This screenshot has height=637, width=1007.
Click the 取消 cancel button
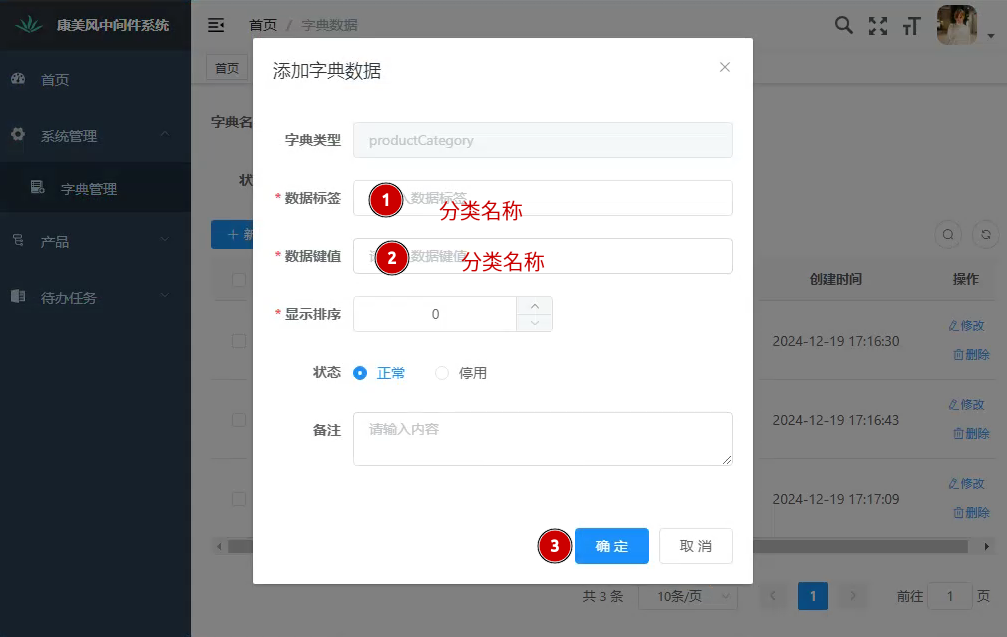pyautogui.click(x=696, y=546)
